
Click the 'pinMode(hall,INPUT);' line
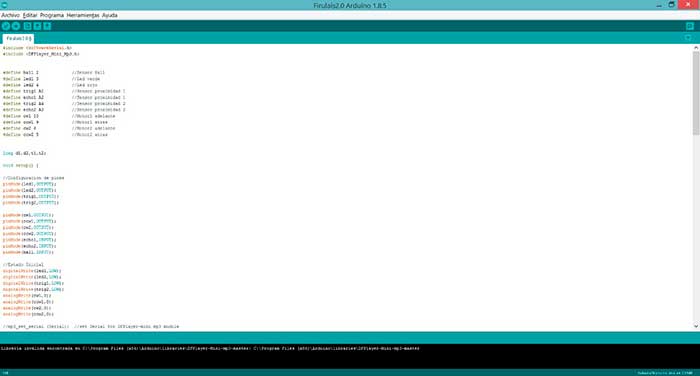click(28, 252)
